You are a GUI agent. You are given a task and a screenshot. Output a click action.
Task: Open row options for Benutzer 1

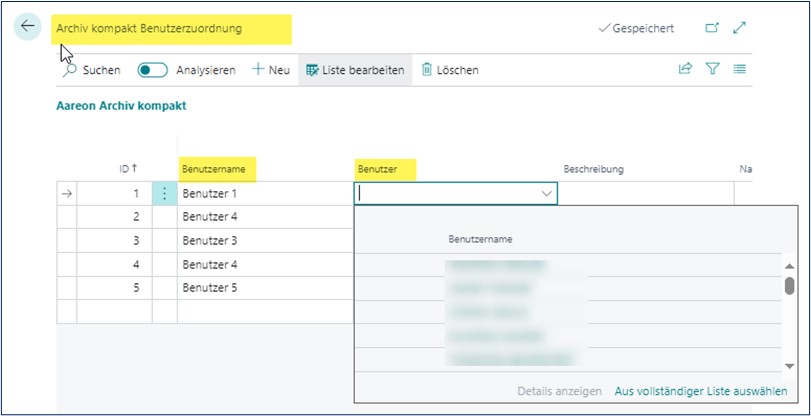click(165, 194)
